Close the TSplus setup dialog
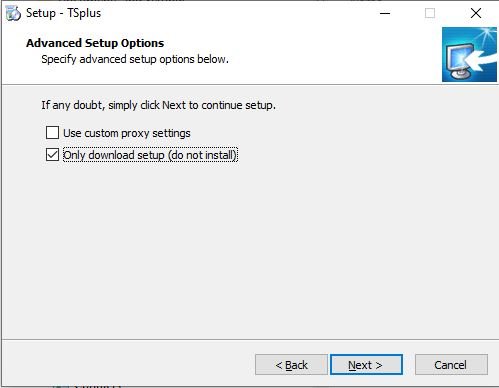 coord(476,13)
